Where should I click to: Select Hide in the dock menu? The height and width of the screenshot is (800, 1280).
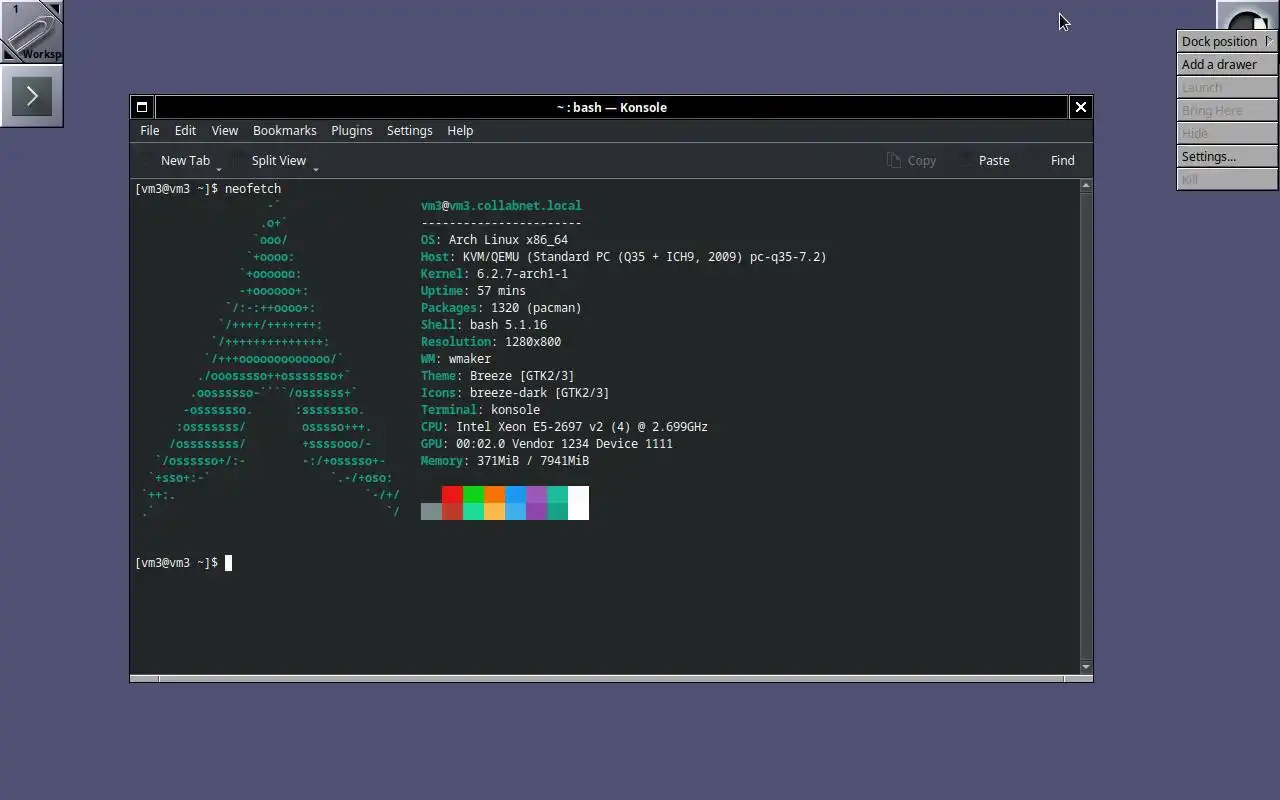coord(1227,133)
